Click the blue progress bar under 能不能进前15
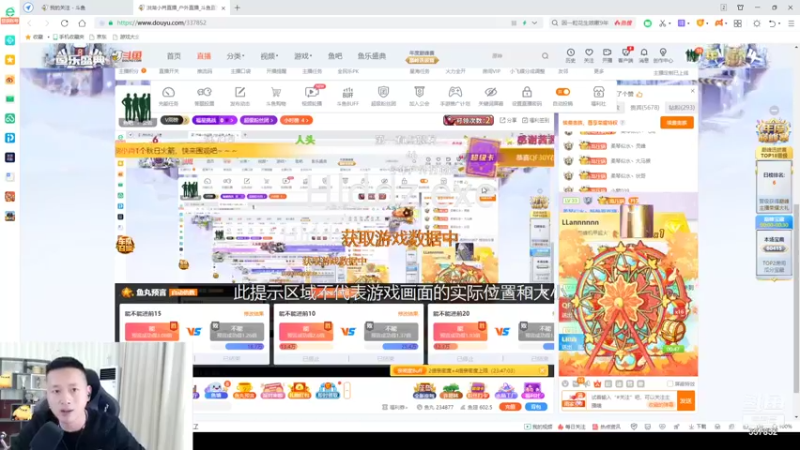The image size is (800, 450). [x=244, y=346]
